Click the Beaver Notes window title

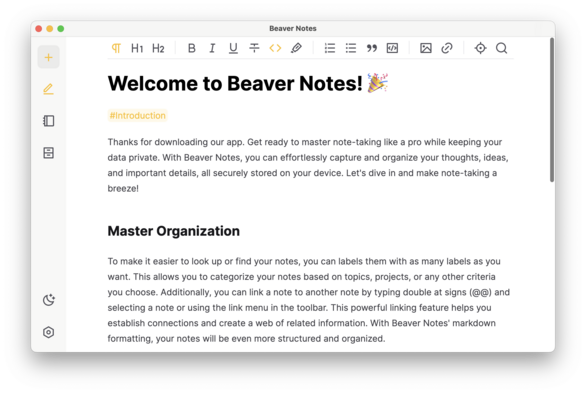tap(293, 28)
